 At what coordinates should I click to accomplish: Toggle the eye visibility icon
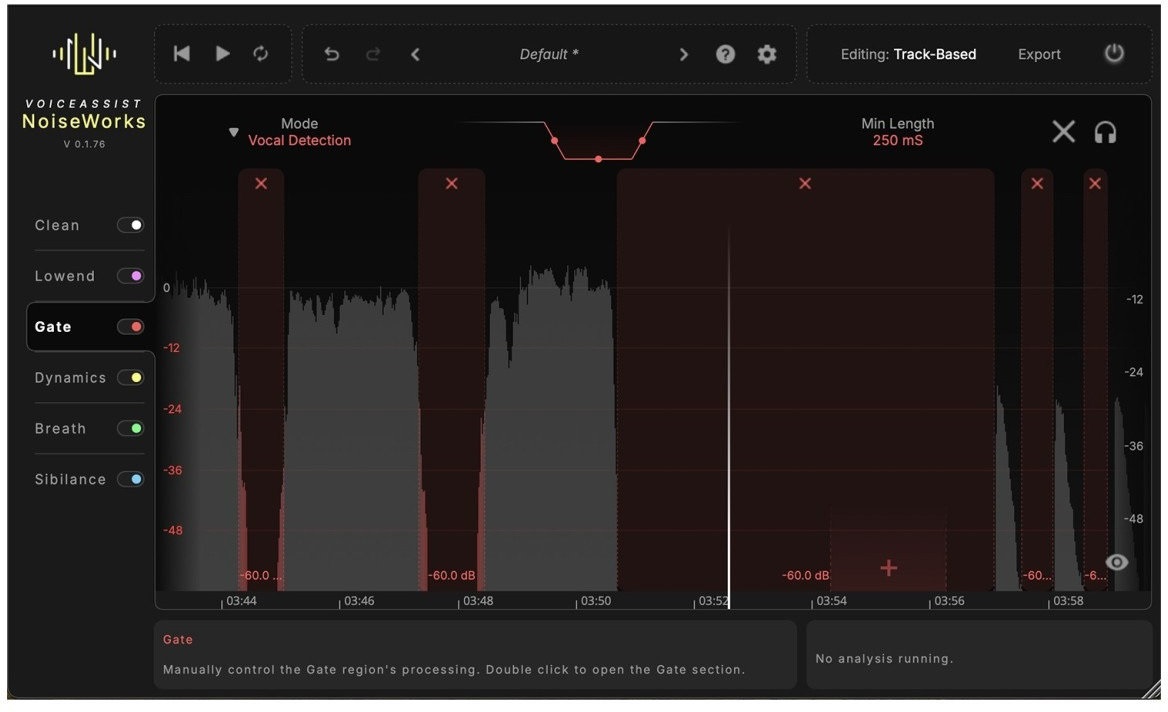tap(1116, 562)
